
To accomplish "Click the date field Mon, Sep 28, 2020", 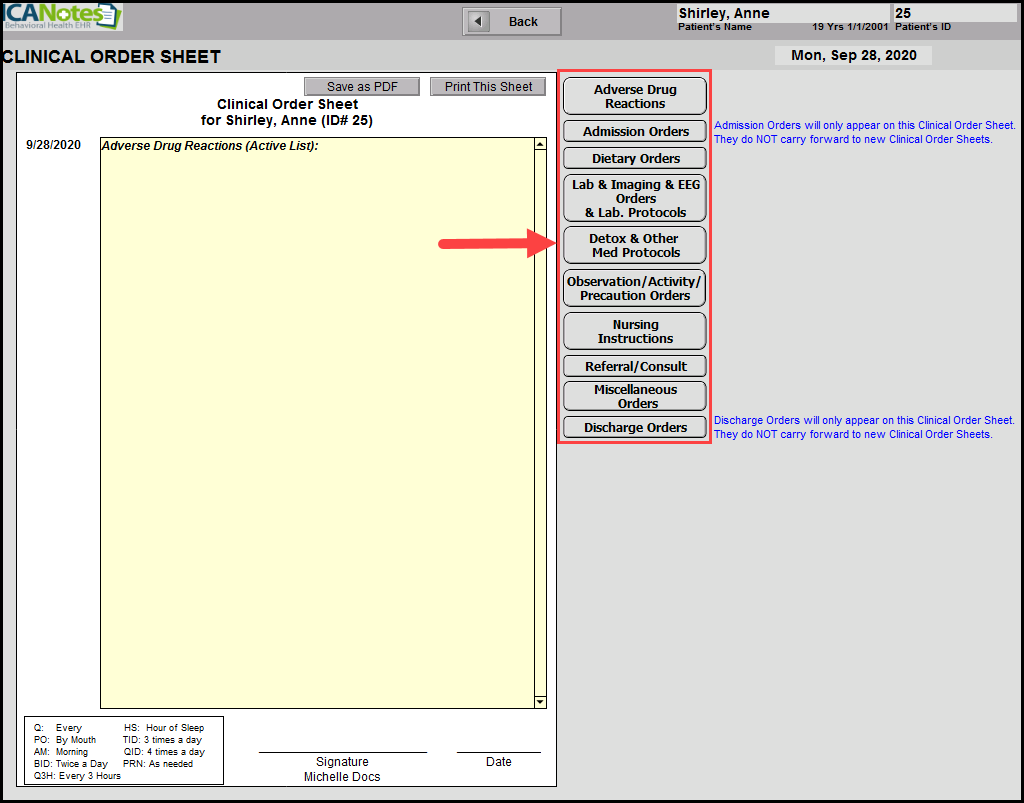I will pyautogui.click(x=852, y=55).
